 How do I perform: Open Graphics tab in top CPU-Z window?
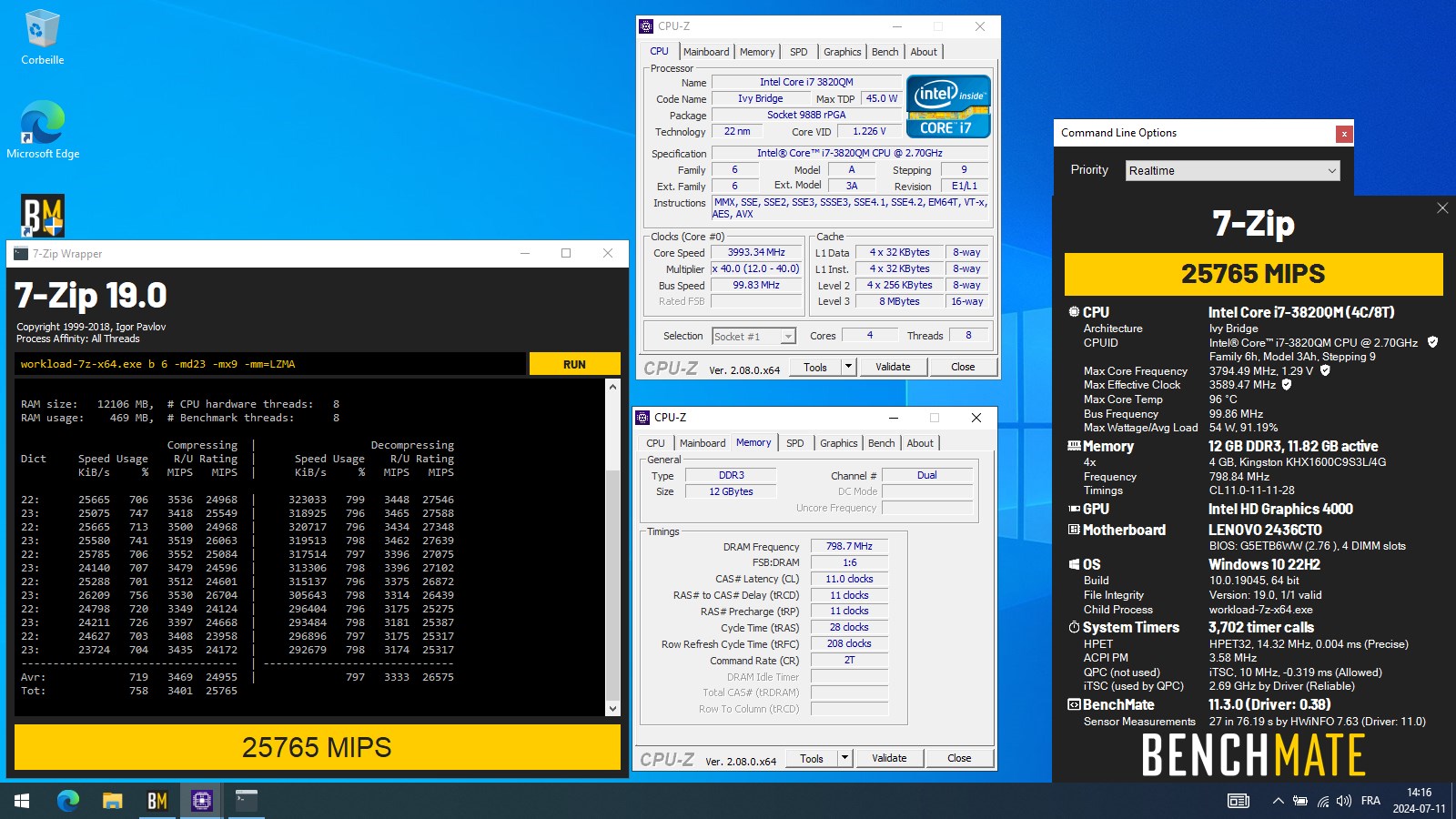tap(842, 52)
